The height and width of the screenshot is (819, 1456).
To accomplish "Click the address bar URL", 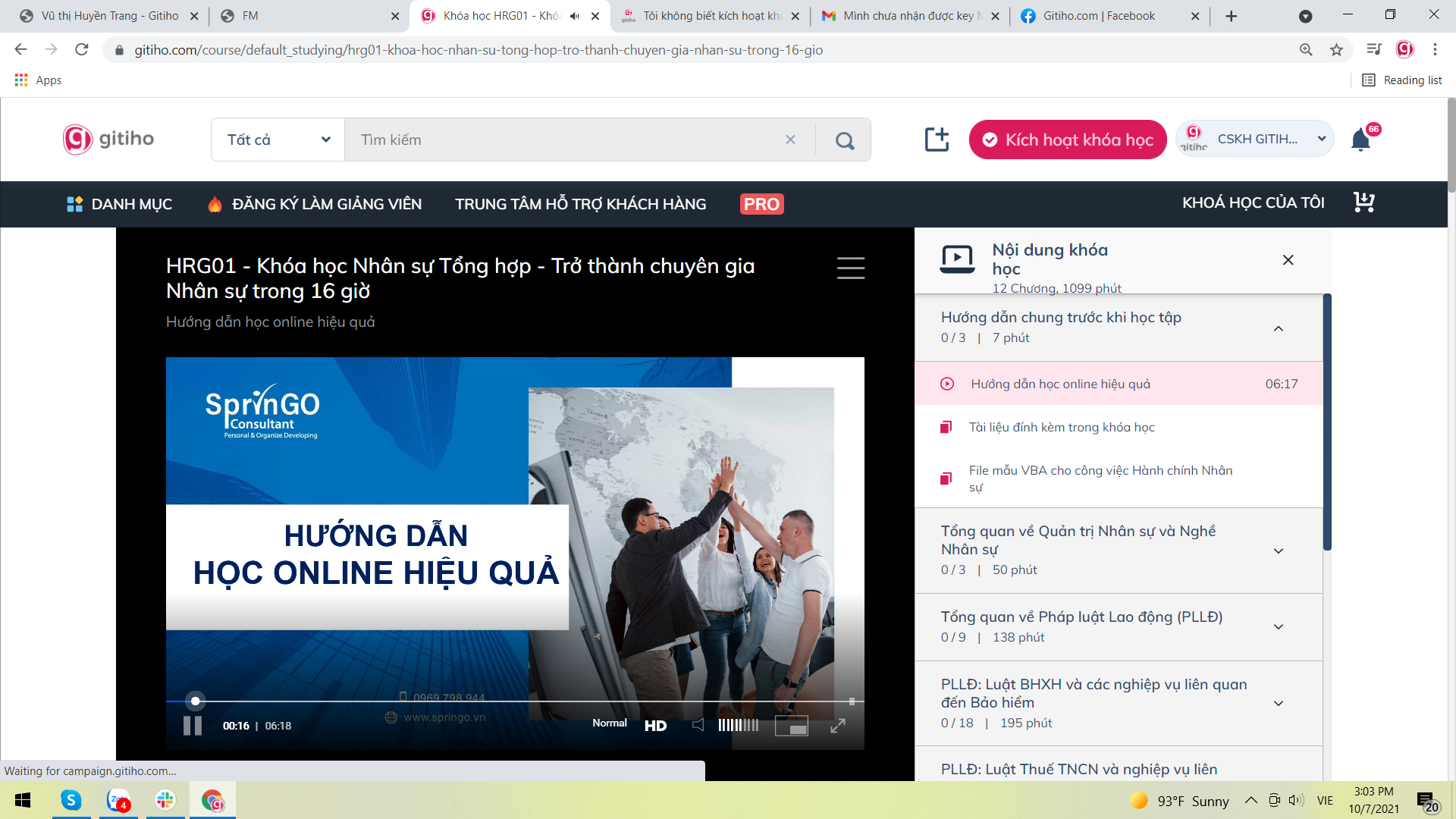I will (479, 50).
